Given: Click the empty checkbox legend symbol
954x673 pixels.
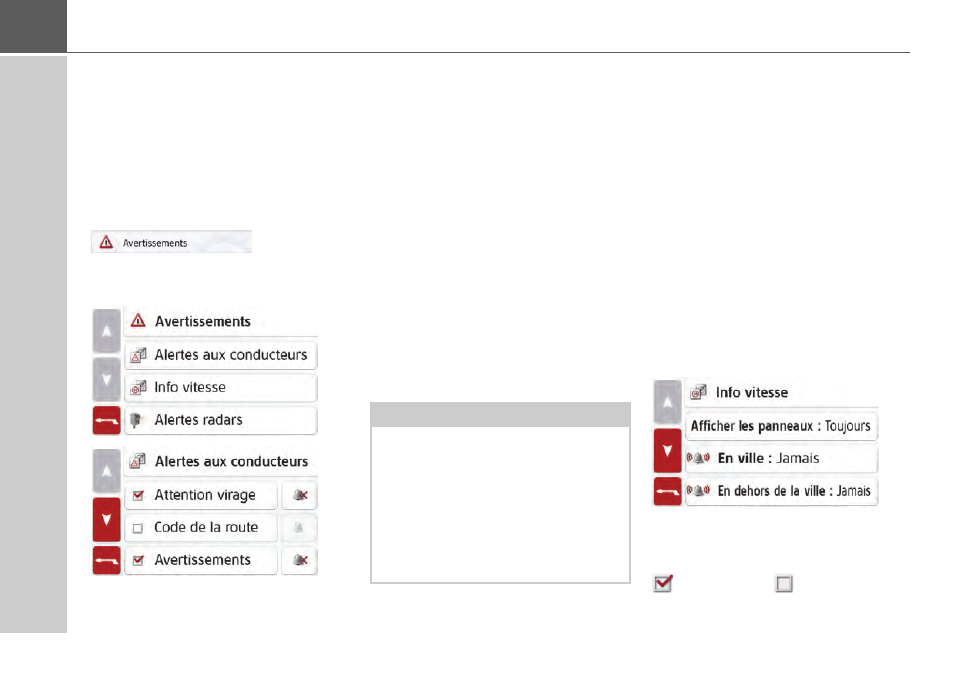Looking at the screenshot, I should [784, 584].
